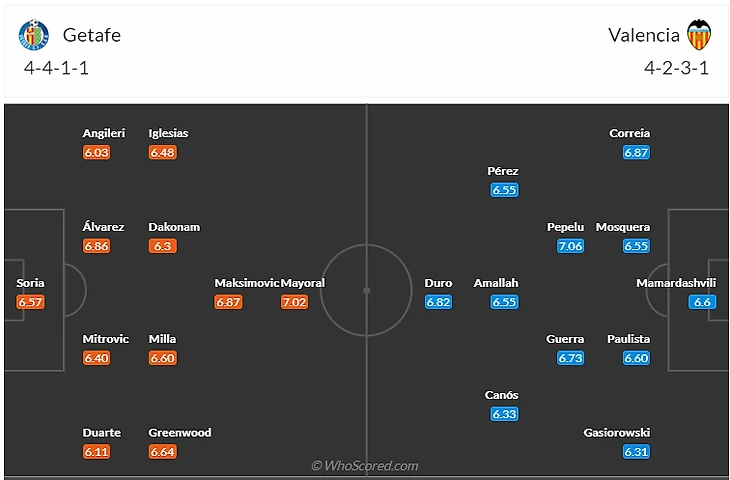Click the Getafe club crest icon

pyautogui.click(x=33, y=35)
